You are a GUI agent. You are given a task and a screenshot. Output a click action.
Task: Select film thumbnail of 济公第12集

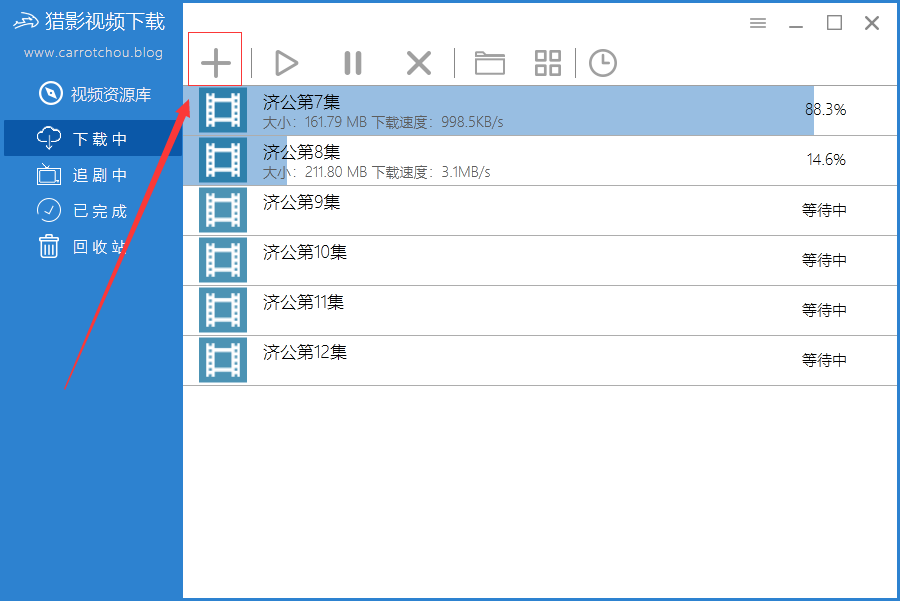click(223, 360)
